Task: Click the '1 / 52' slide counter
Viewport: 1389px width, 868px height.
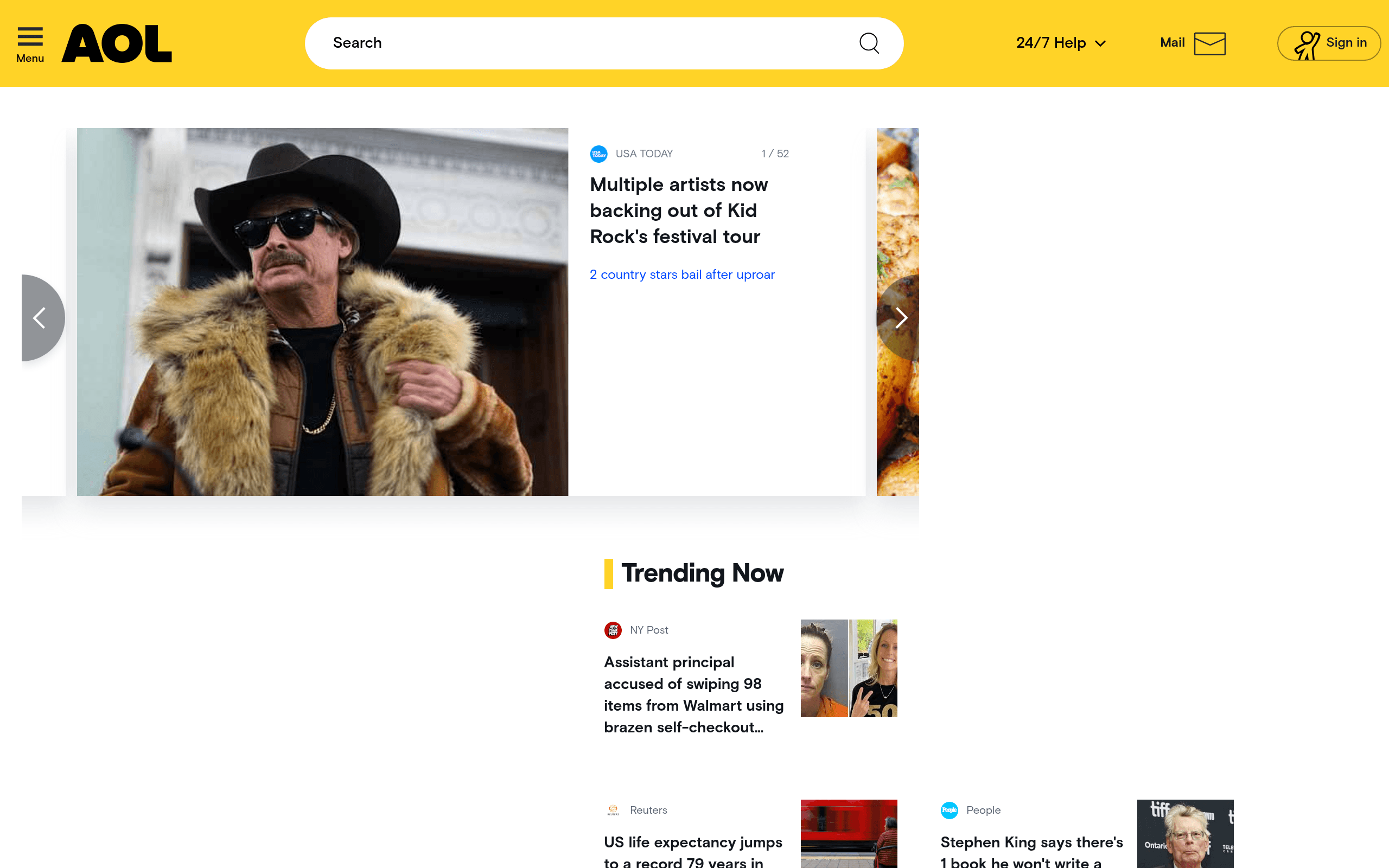Action: coord(775,154)
